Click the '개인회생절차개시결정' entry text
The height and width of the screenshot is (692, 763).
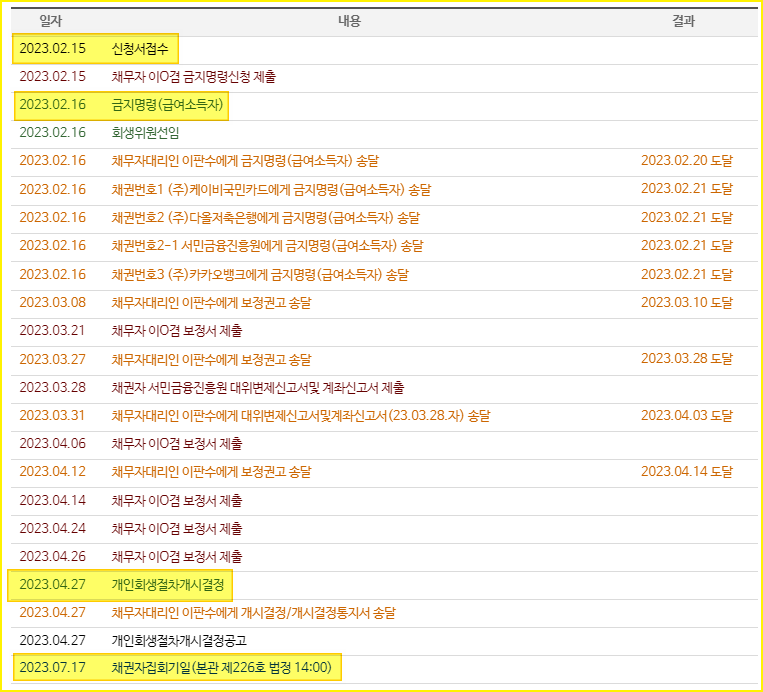pos(167,584)
